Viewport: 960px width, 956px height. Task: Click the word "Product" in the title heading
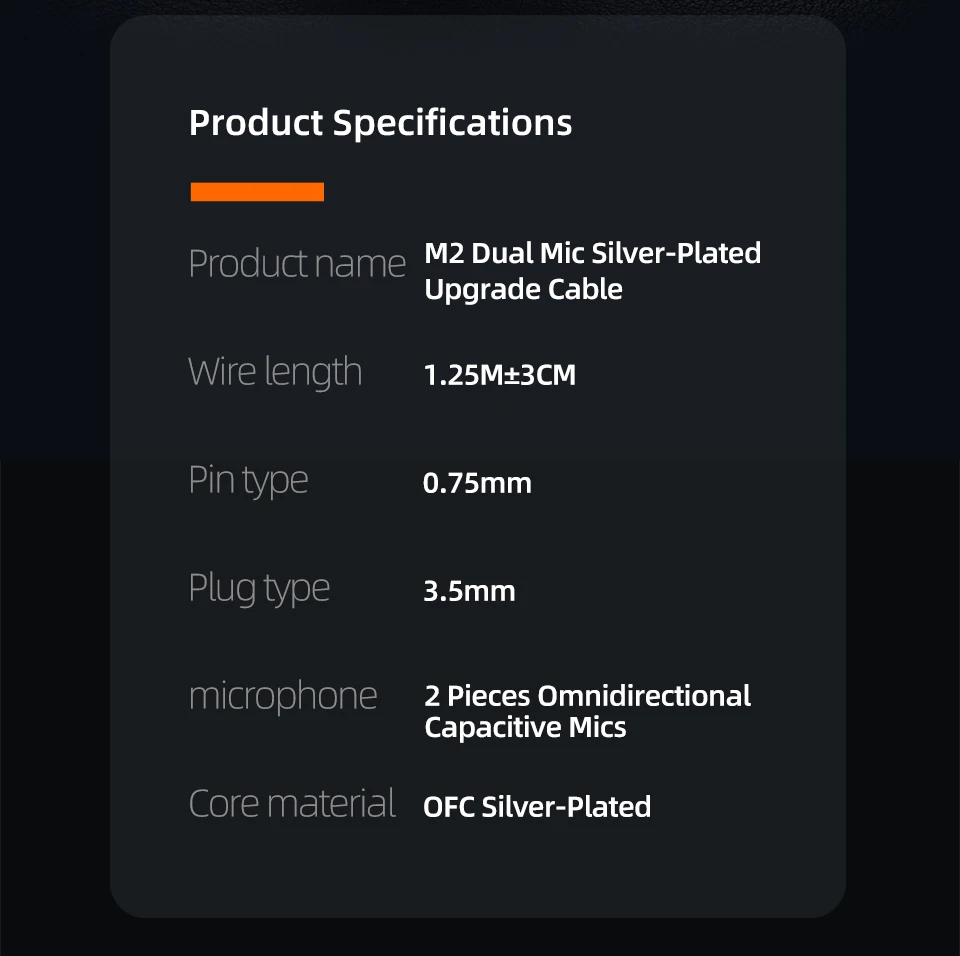point(256,123)
